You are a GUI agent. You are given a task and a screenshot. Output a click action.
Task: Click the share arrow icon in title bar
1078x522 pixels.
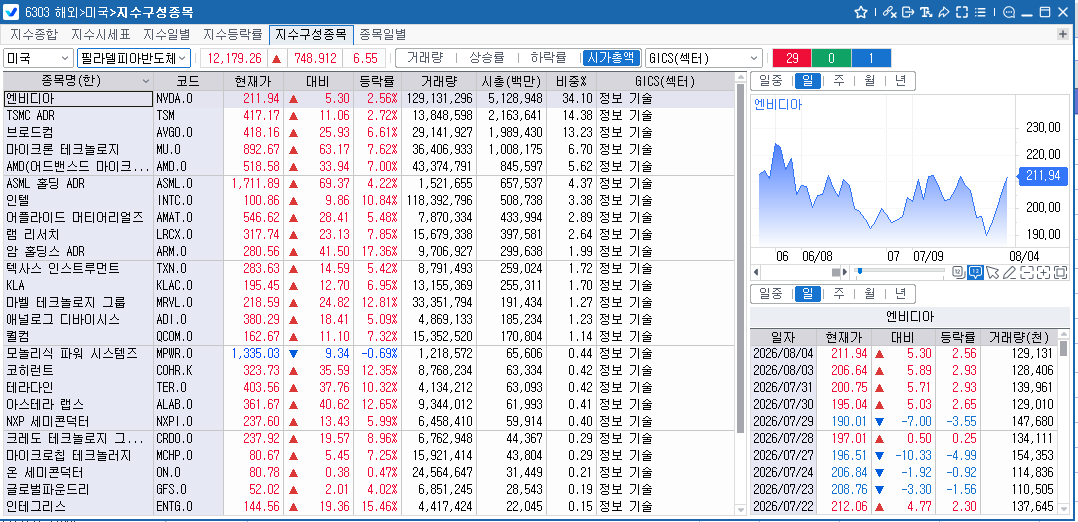click(x=944, y=12)
